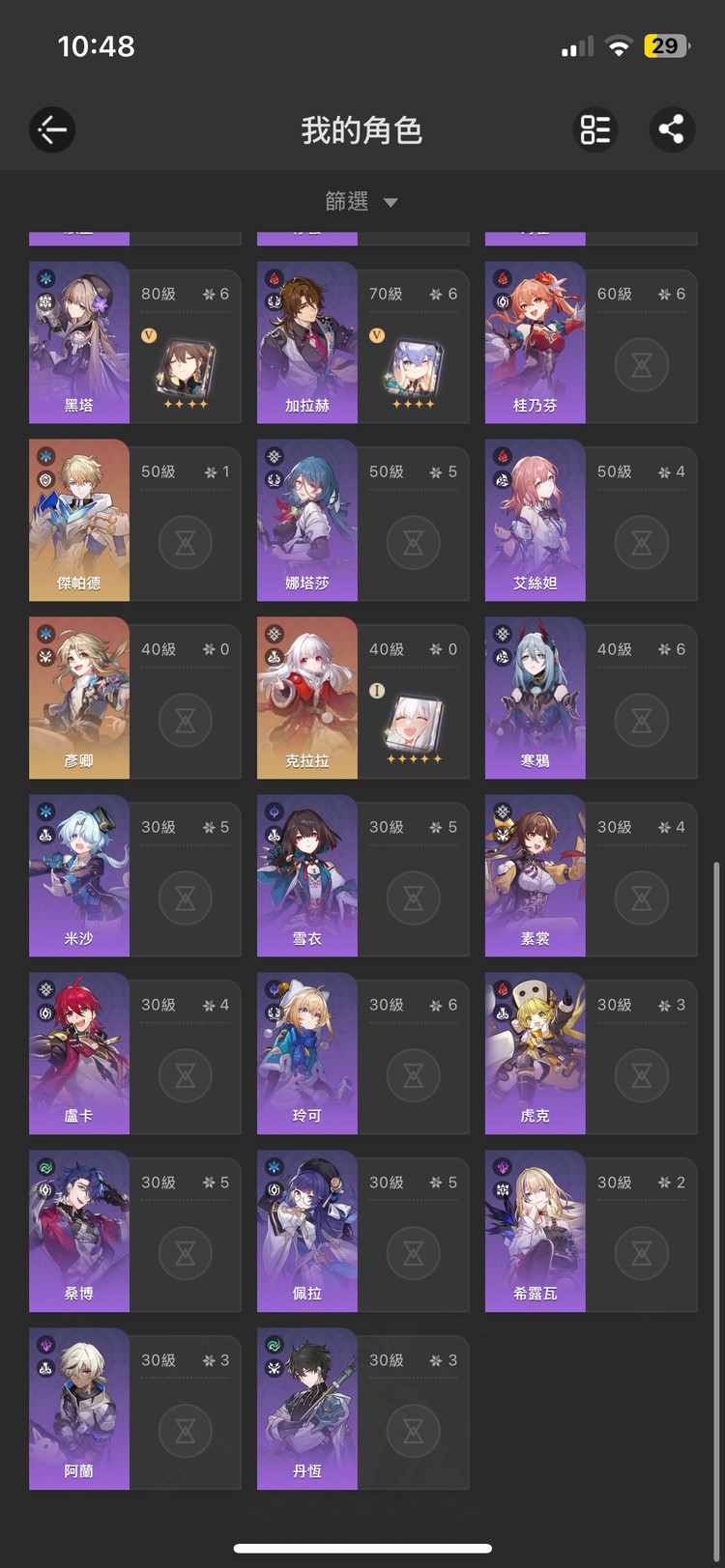Expand the 篩選 filter dropdown
Viewport: 725px width, 1568px height.
[362, 201]
